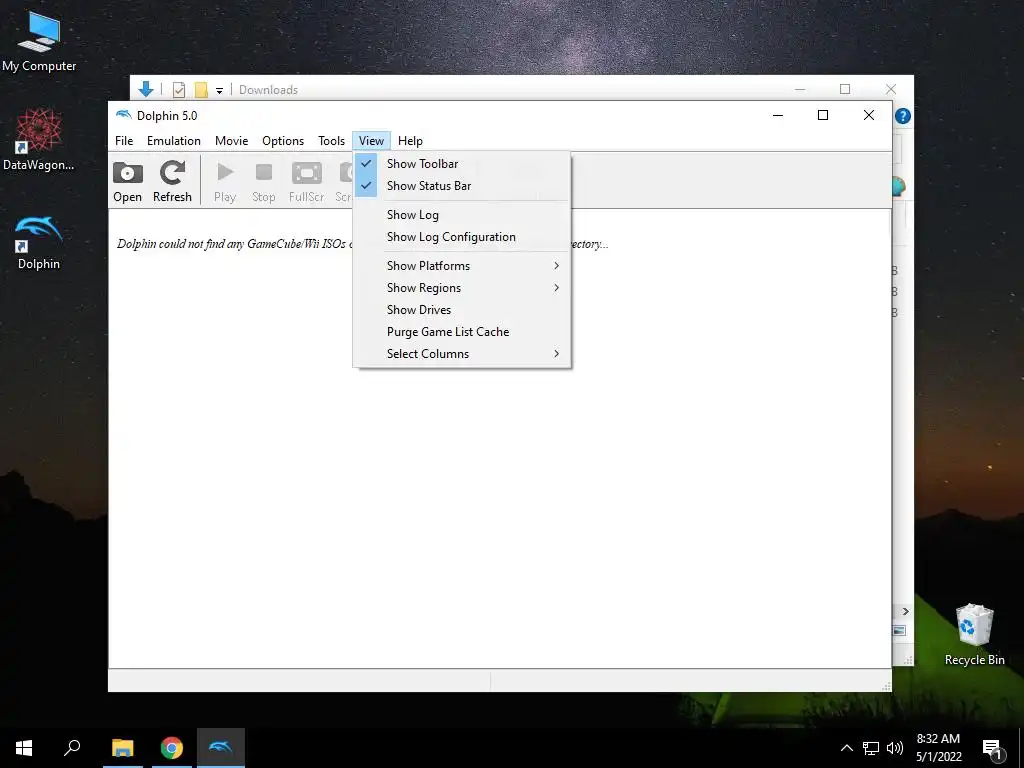Open the Emulation menu
The height and width of the screenshot is (768, 1024).
(174, 141)
